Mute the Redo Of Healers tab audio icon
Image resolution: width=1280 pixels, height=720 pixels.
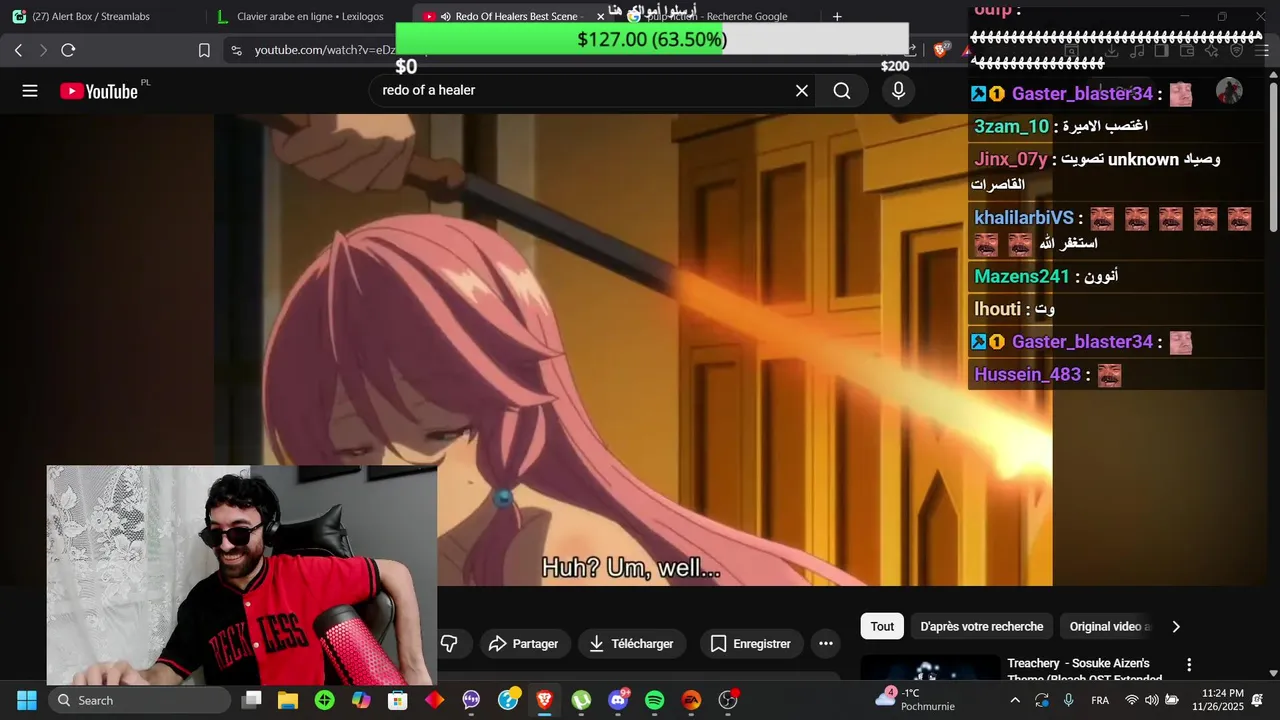point(445,16)
